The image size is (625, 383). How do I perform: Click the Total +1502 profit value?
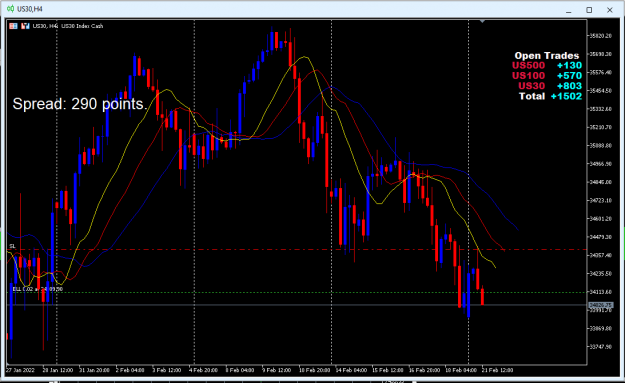[566, 96]
